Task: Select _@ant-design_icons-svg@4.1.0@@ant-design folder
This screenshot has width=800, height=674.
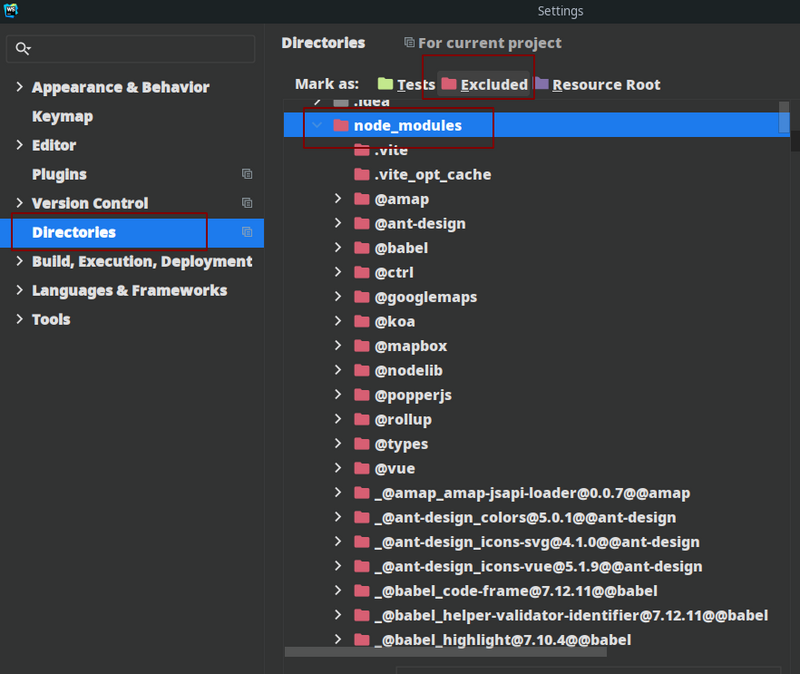Action: pyautogui.click(x=537, y=542)
